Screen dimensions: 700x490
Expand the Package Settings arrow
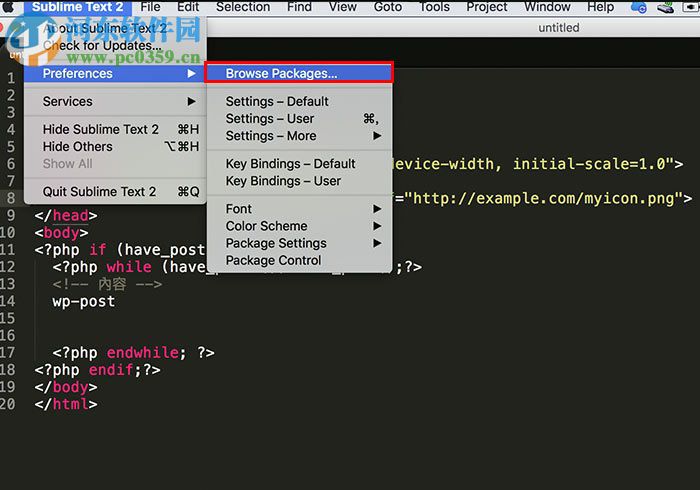pyautogui.click(x=377, y=243)
